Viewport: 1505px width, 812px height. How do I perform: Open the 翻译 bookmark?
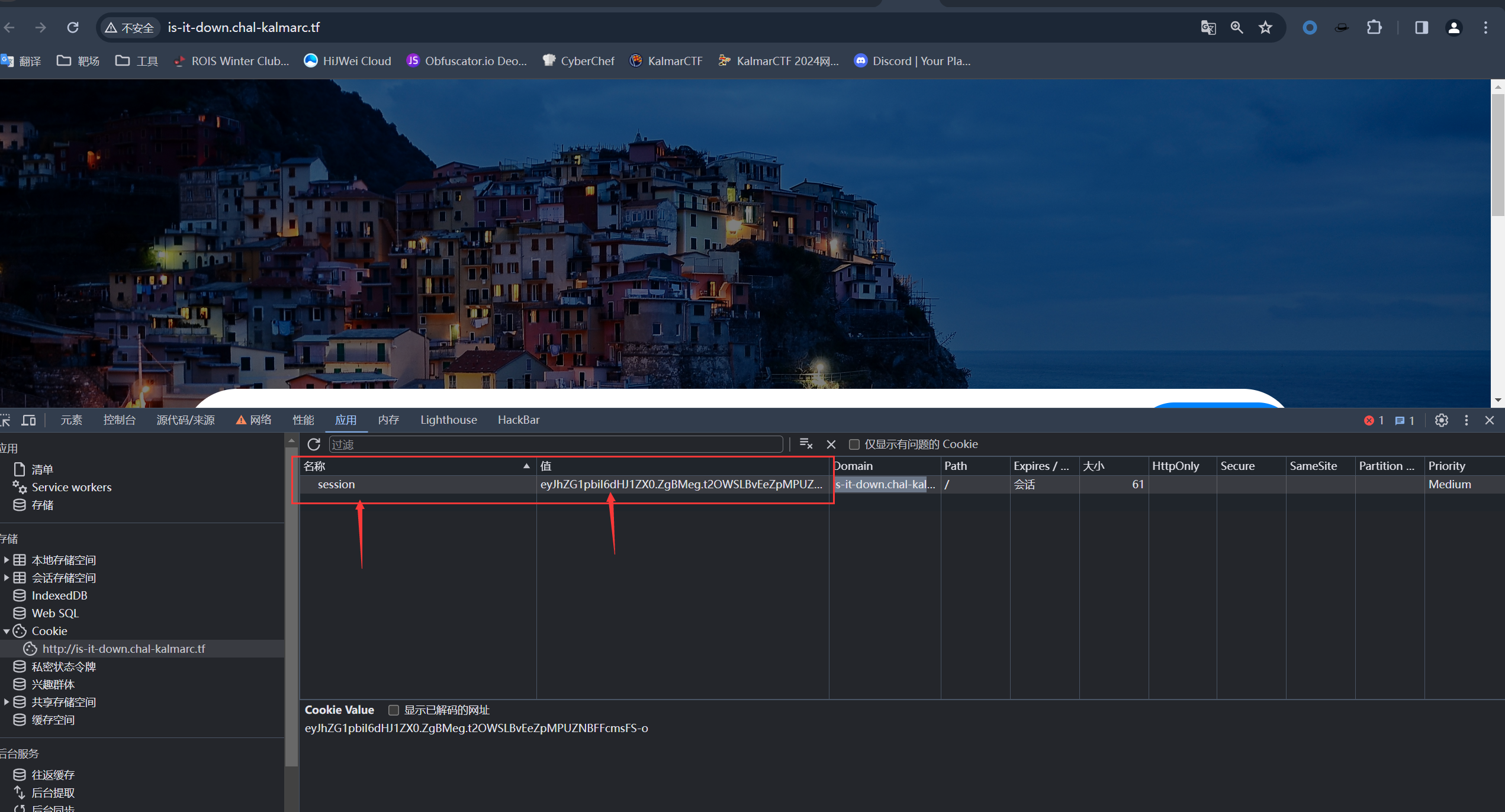(x=21, y=60)
